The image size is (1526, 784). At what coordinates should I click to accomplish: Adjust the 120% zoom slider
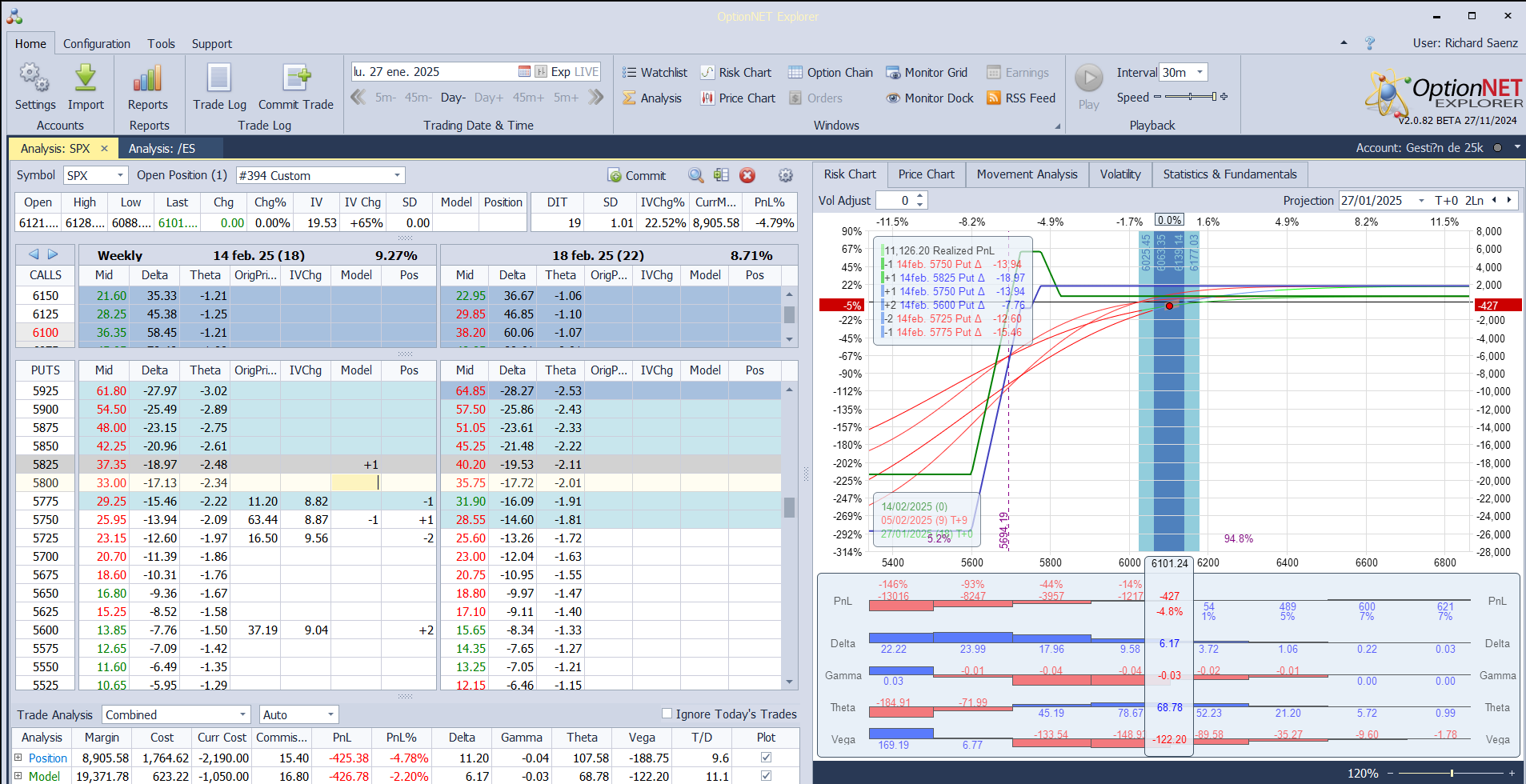tap(1451, 773)
